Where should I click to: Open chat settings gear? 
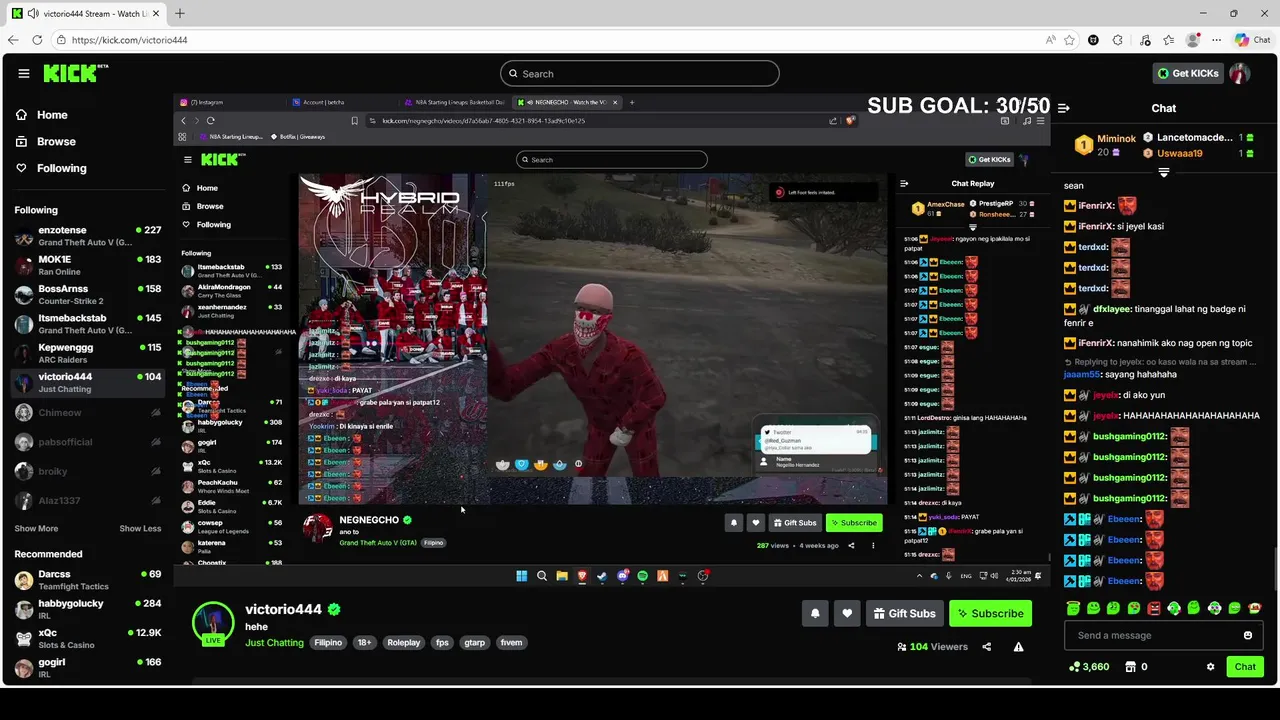[x=1210, y=667]
